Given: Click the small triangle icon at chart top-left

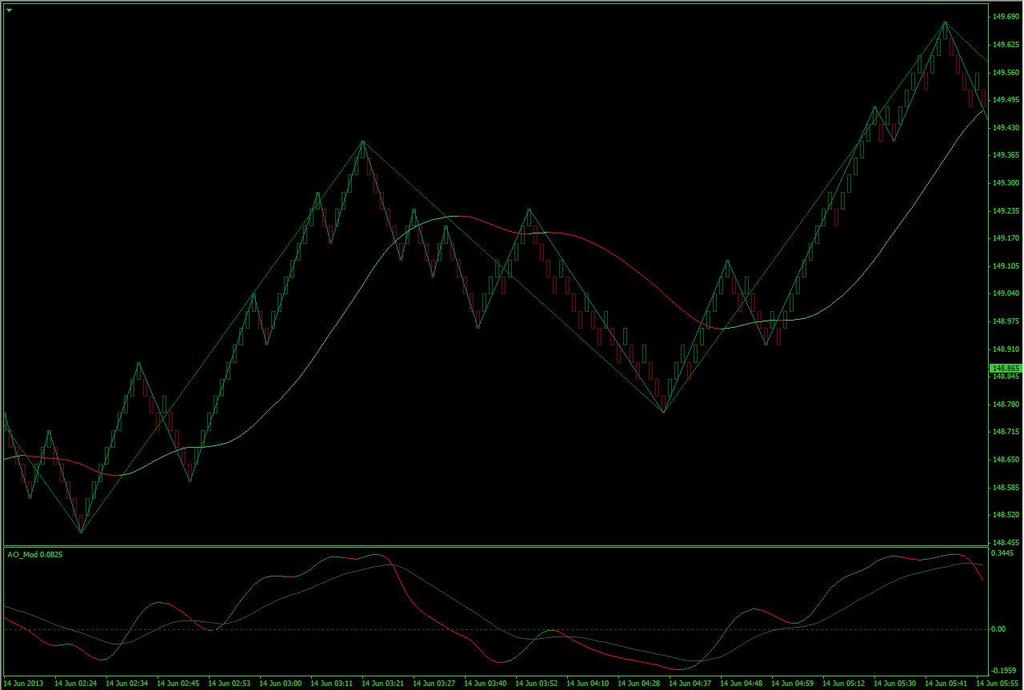Looking at the screenshot, I should point(8,10).
